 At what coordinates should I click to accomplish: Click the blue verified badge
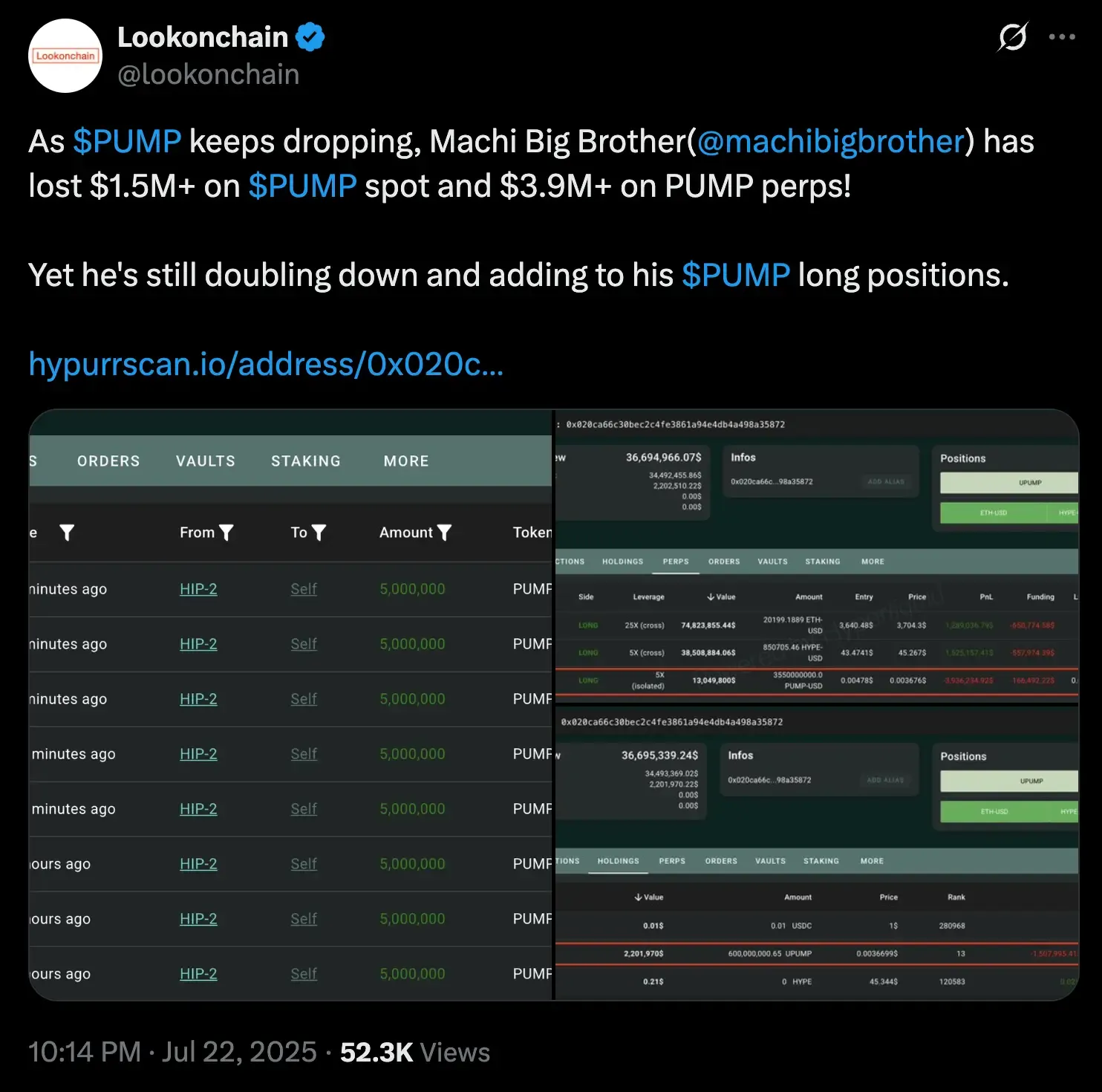pyautogui.click(x=310, y=37)
